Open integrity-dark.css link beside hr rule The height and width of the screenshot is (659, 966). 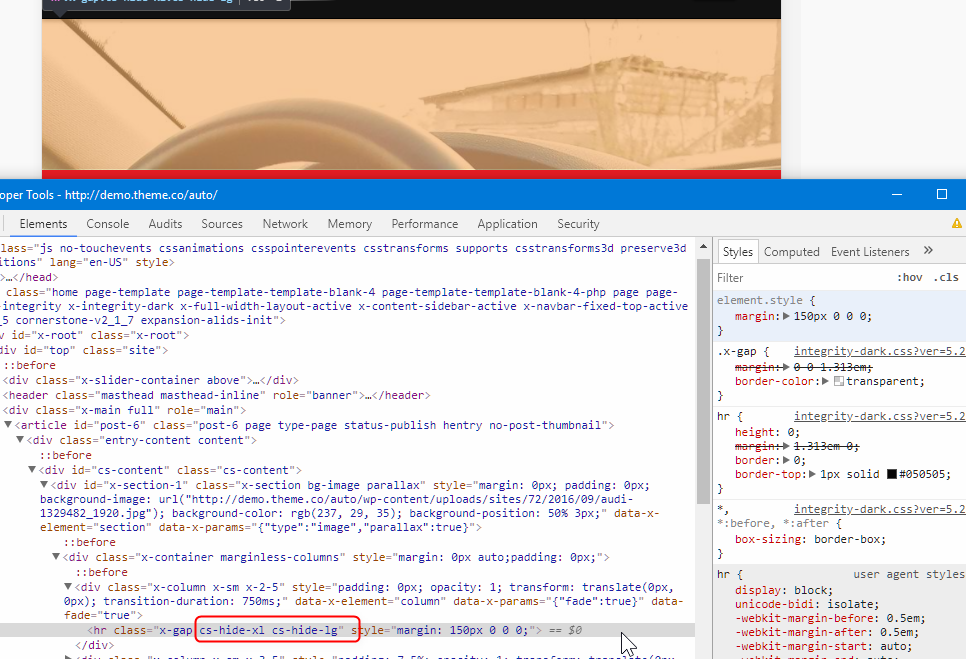878,416
